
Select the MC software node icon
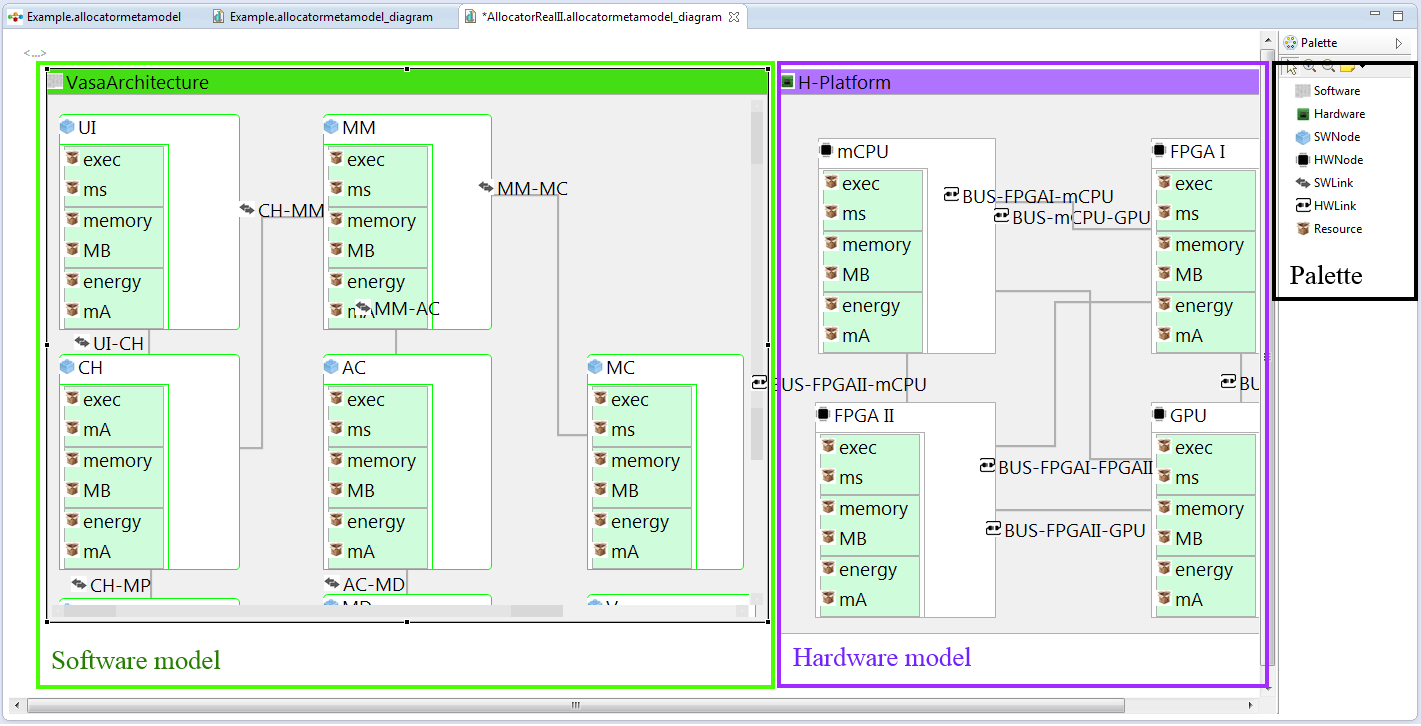point(595,367)
